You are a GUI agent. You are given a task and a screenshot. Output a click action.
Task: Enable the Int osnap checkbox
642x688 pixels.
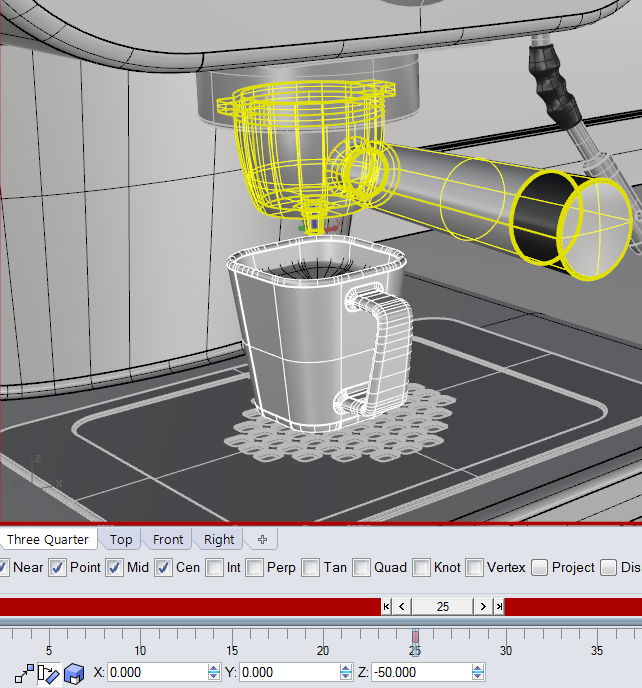(x=215, y=568)
